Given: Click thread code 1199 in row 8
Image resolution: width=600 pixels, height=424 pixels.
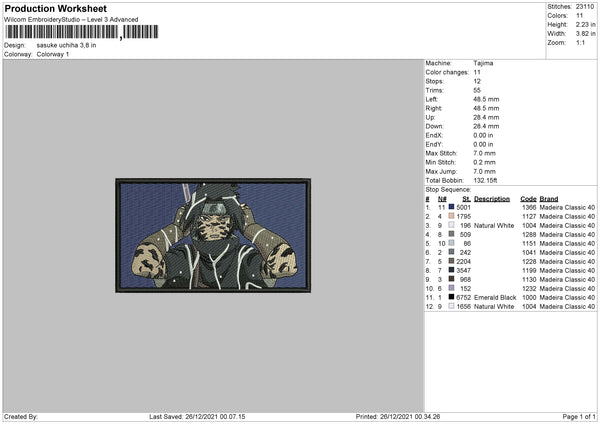Looking at the screenshot, I should click(529, 271).
